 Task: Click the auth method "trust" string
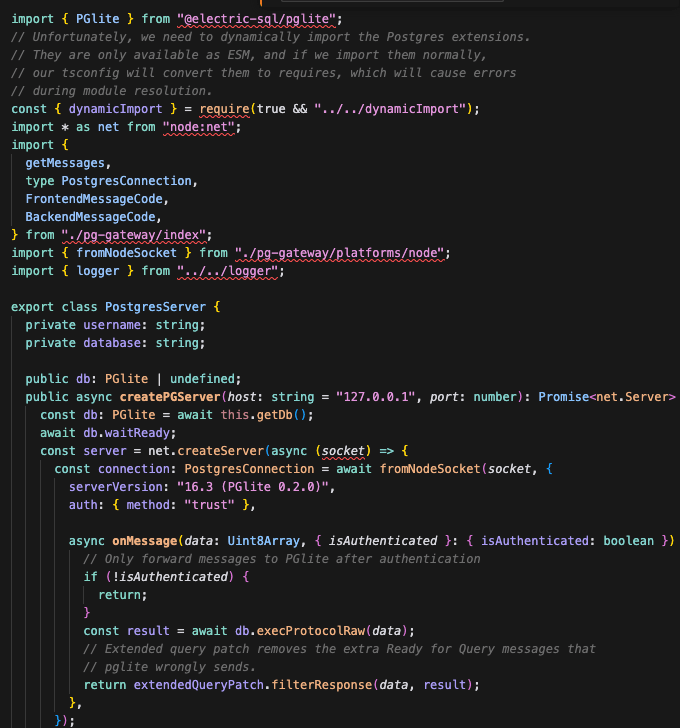[209, 505]
